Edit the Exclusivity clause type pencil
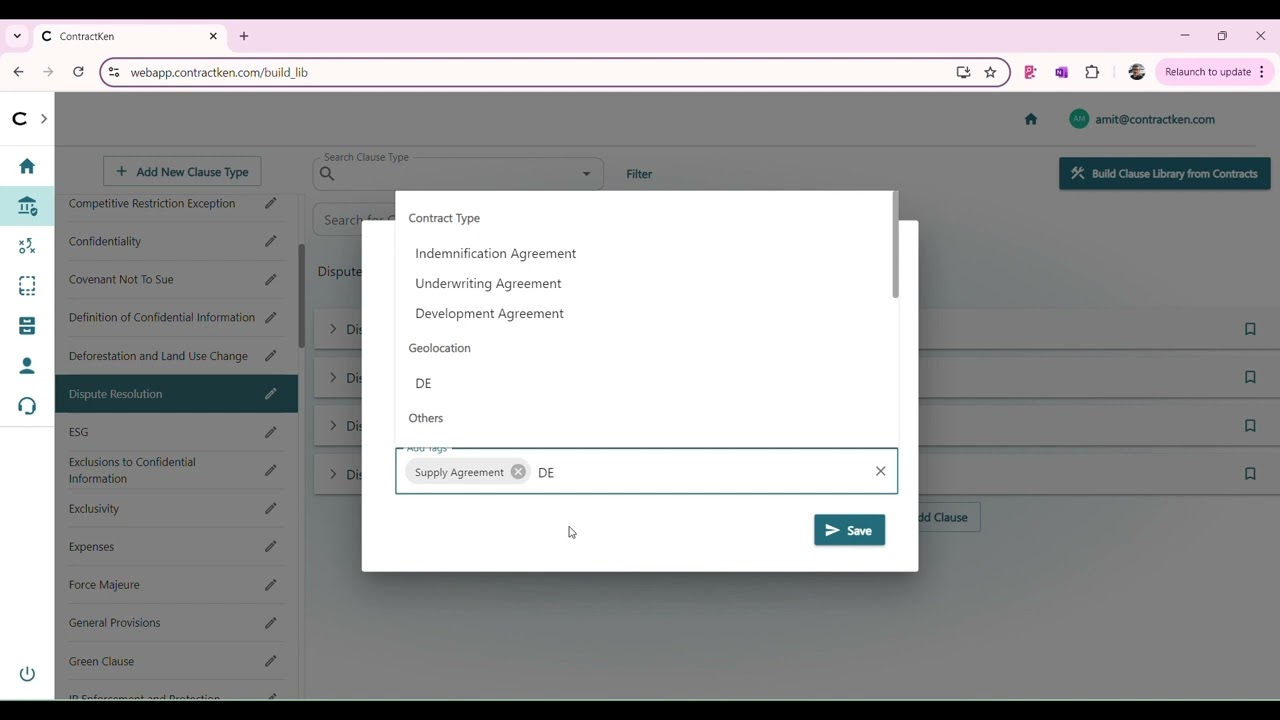This screenshot has width=1280, height=720. click(x=270, y=508)
